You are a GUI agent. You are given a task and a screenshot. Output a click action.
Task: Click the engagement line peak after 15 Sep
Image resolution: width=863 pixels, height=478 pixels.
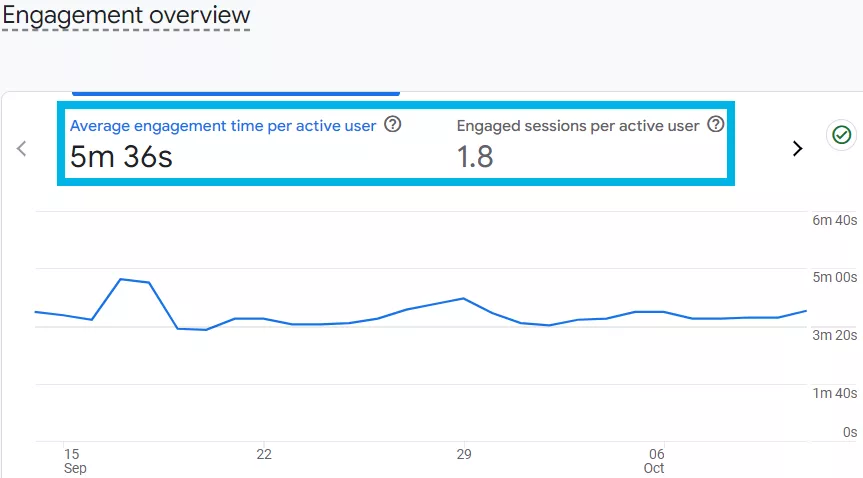point(121,279)
